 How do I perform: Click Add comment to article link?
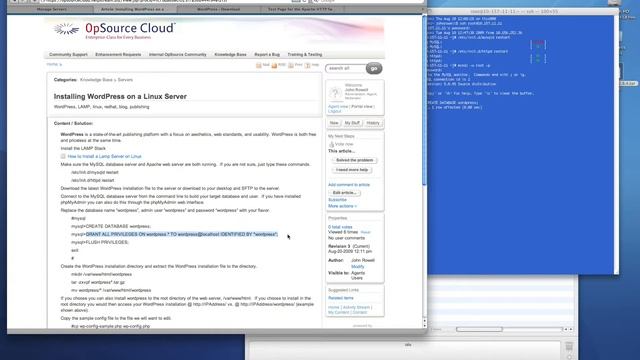tap(349, 185)
